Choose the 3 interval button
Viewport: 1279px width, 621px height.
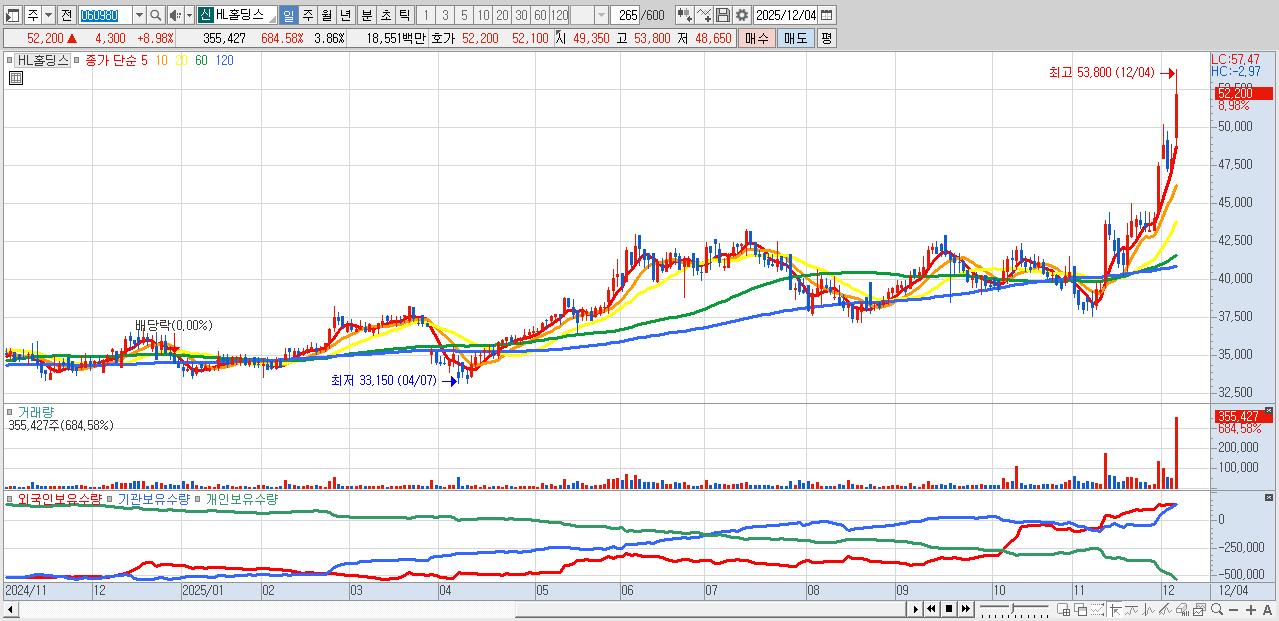pos(444,15)
